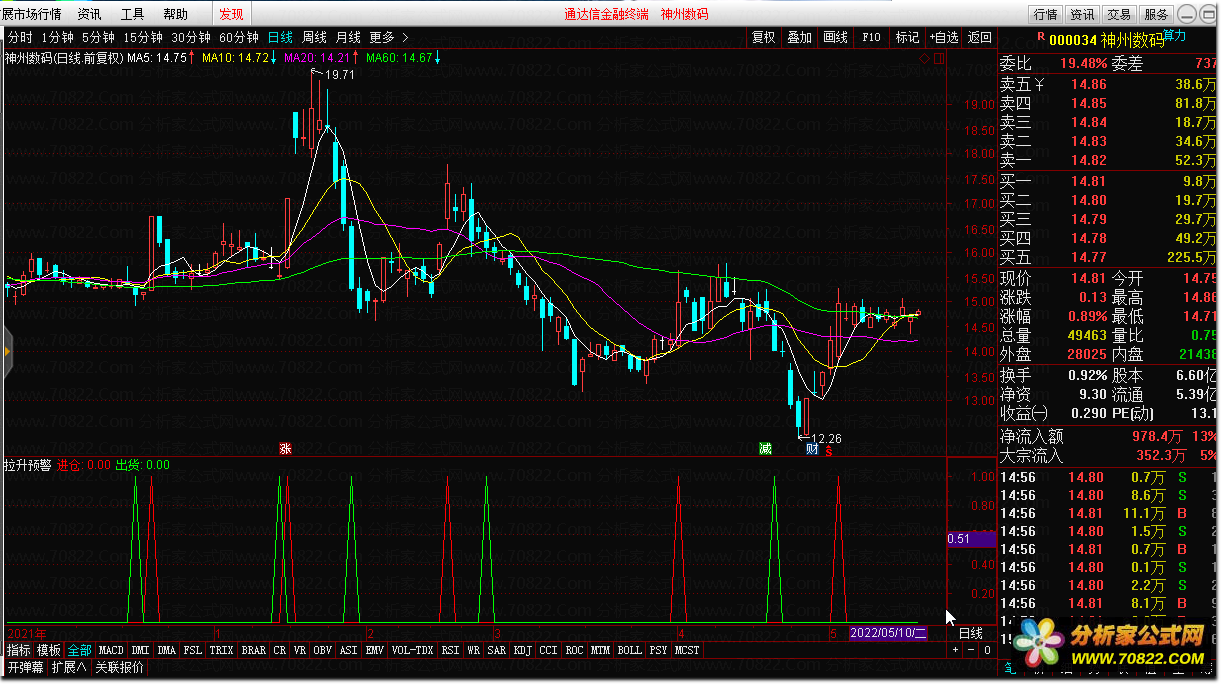Click the 服务 button at top right

1157,14
